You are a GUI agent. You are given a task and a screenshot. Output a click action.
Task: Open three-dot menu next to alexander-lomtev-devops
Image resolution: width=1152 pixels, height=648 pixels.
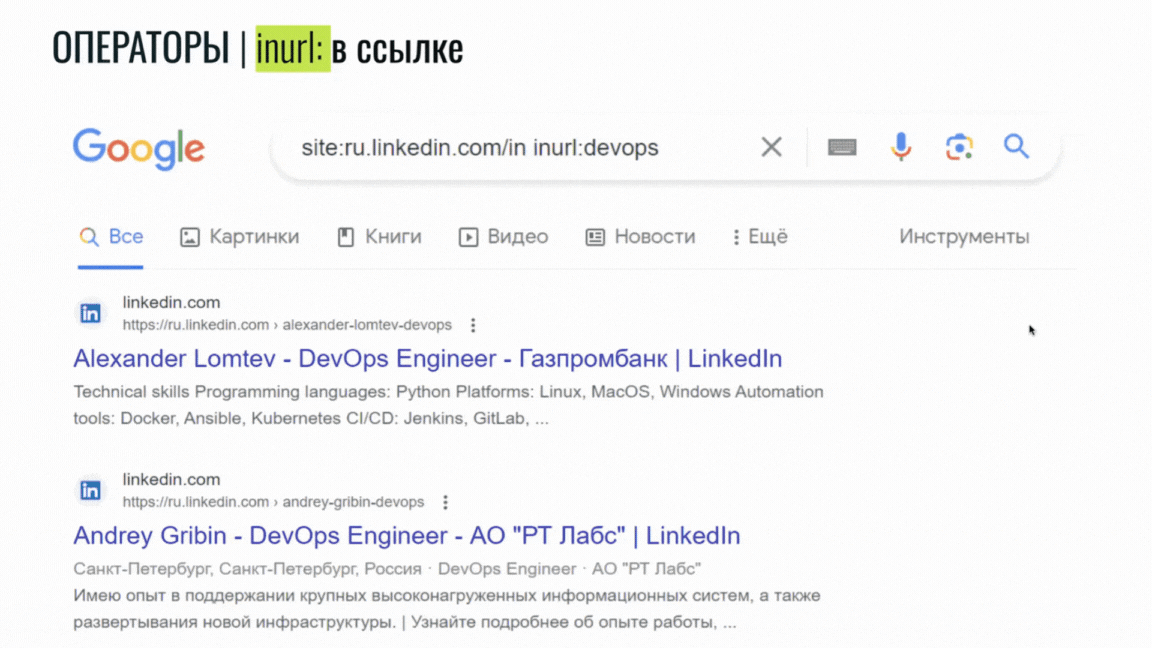coord(473,325)
